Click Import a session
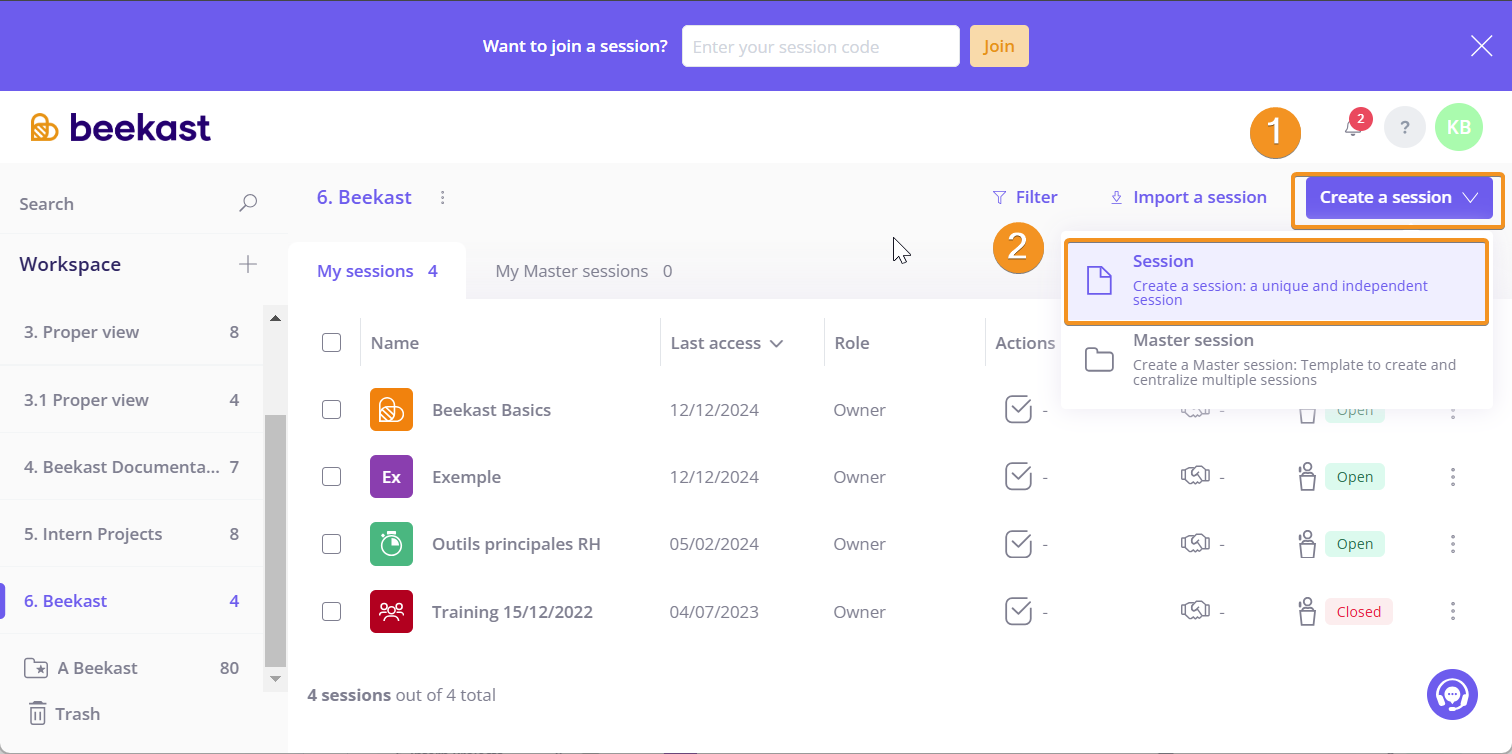Screen dimensions: 1512x754 click(x=1188, y=197)
